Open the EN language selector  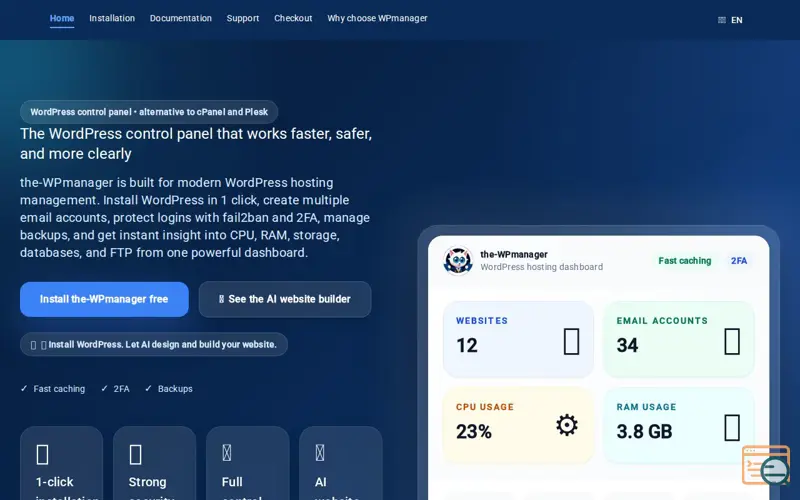click(x=730, y=20)
